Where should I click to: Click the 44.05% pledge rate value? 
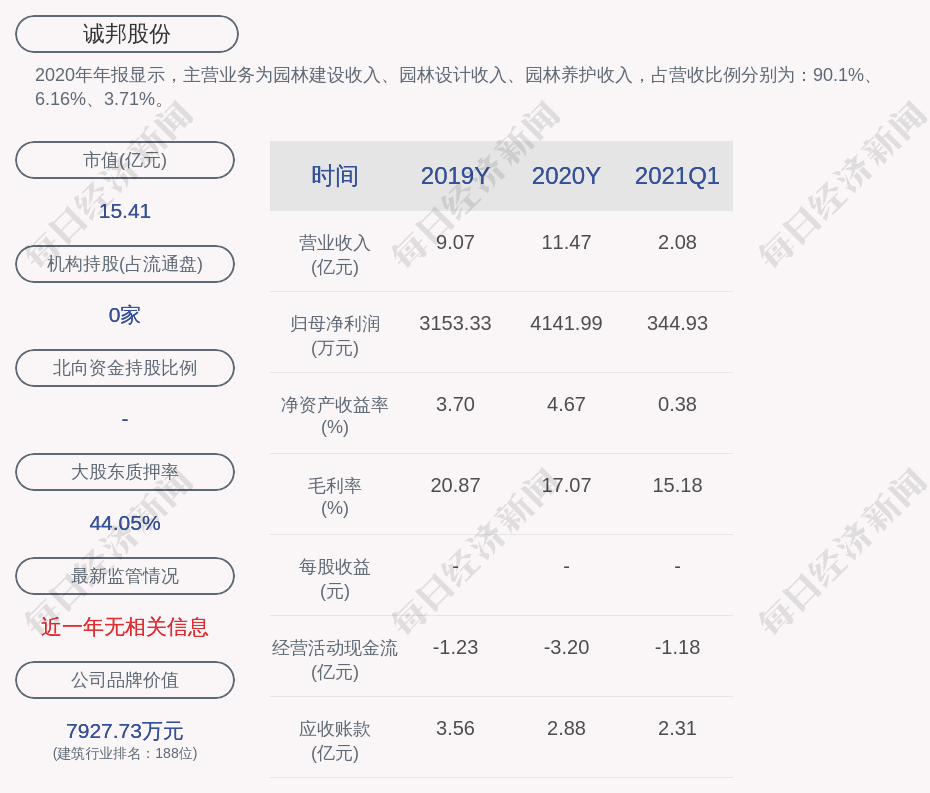[x=125, y=523]
